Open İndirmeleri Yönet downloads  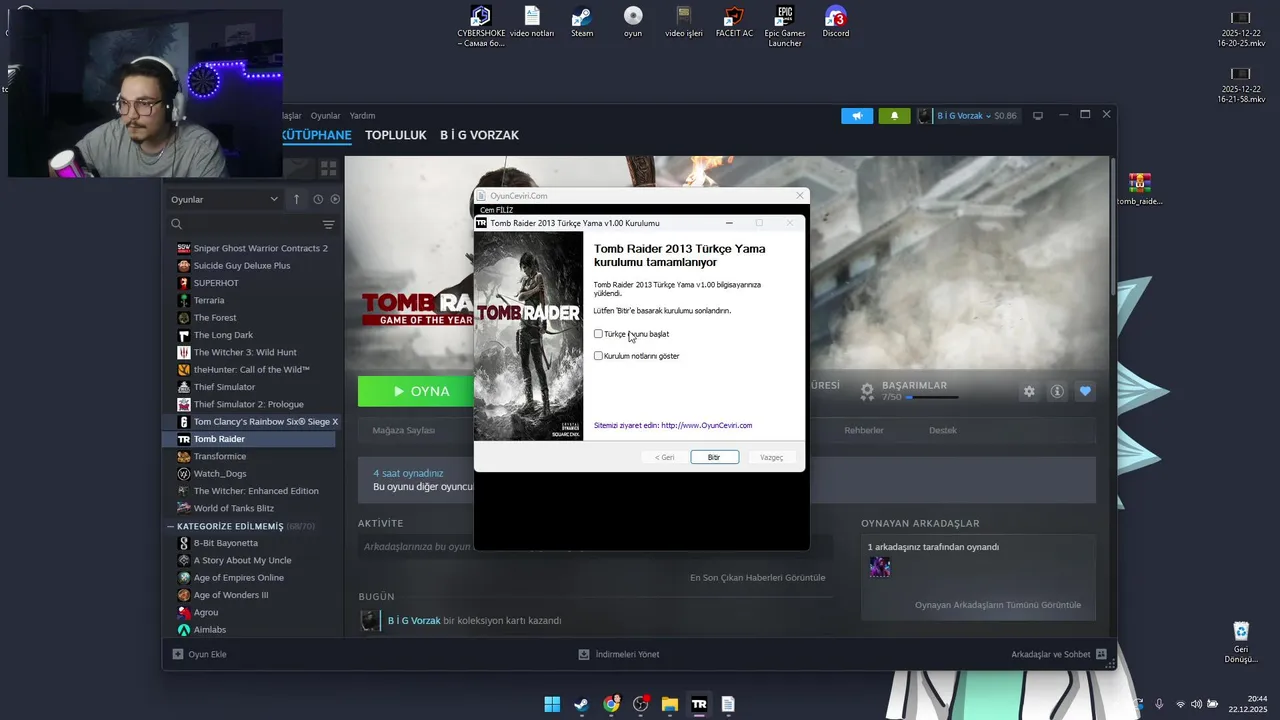click(619, 654)
